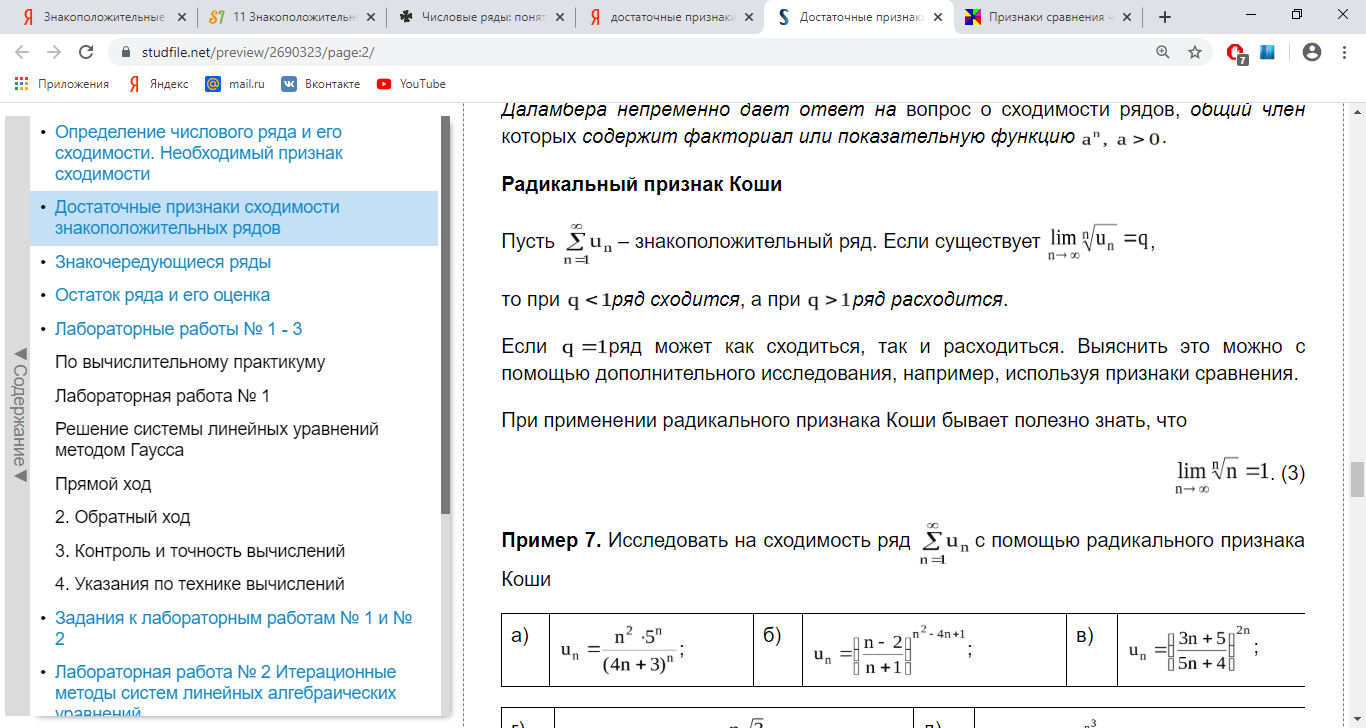The image size is (1366, 728).
Task: Select По вычислительному практикуму entry
Action: pos(190,362)
